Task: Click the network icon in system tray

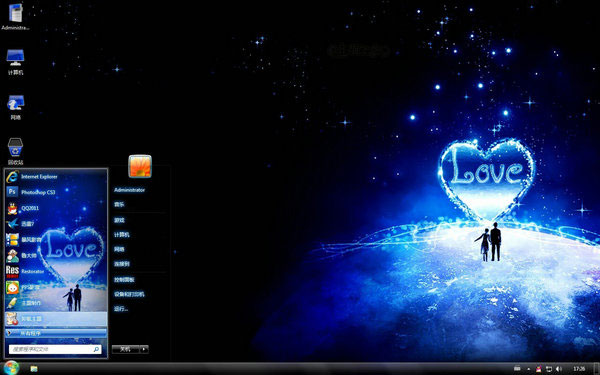Action: [x=549, y=369]
